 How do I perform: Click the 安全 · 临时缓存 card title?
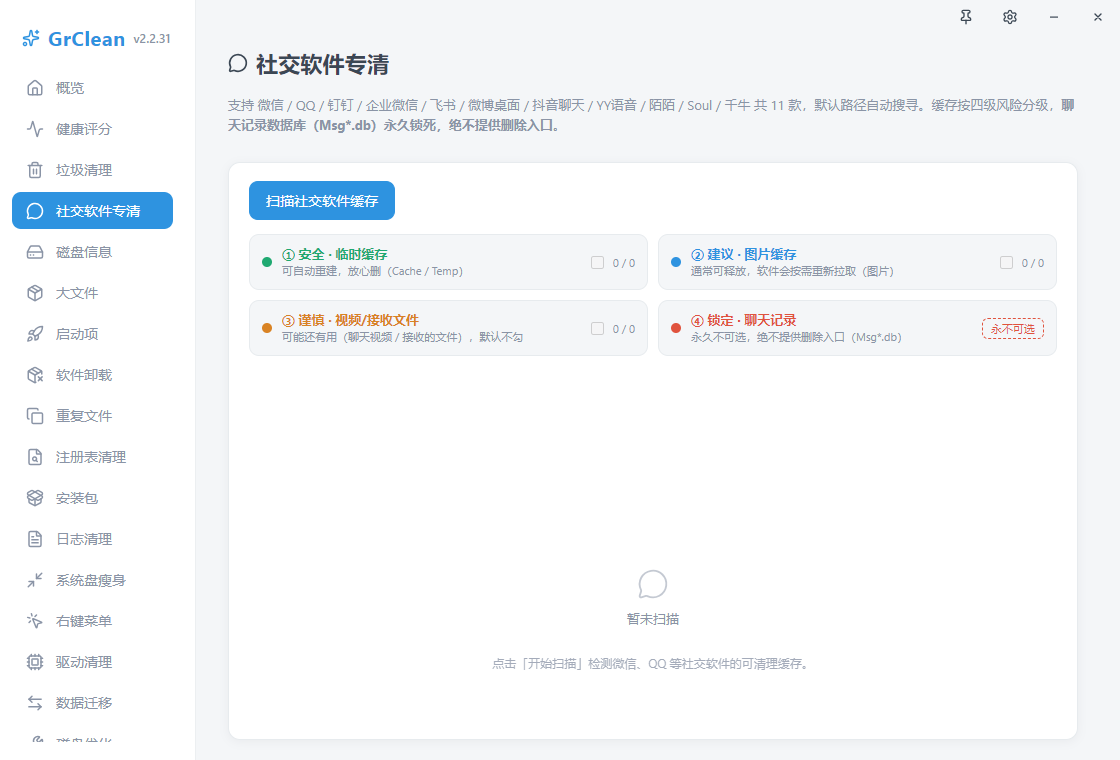tap(335, 254)
